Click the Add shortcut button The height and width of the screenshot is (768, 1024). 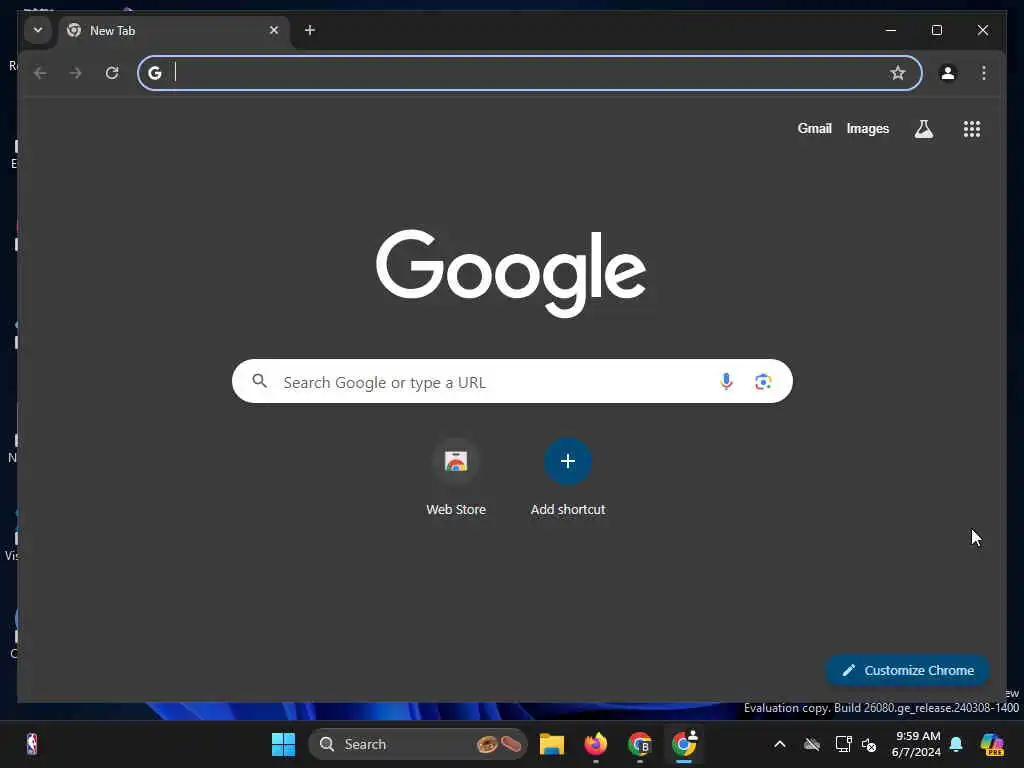point(568,477)
